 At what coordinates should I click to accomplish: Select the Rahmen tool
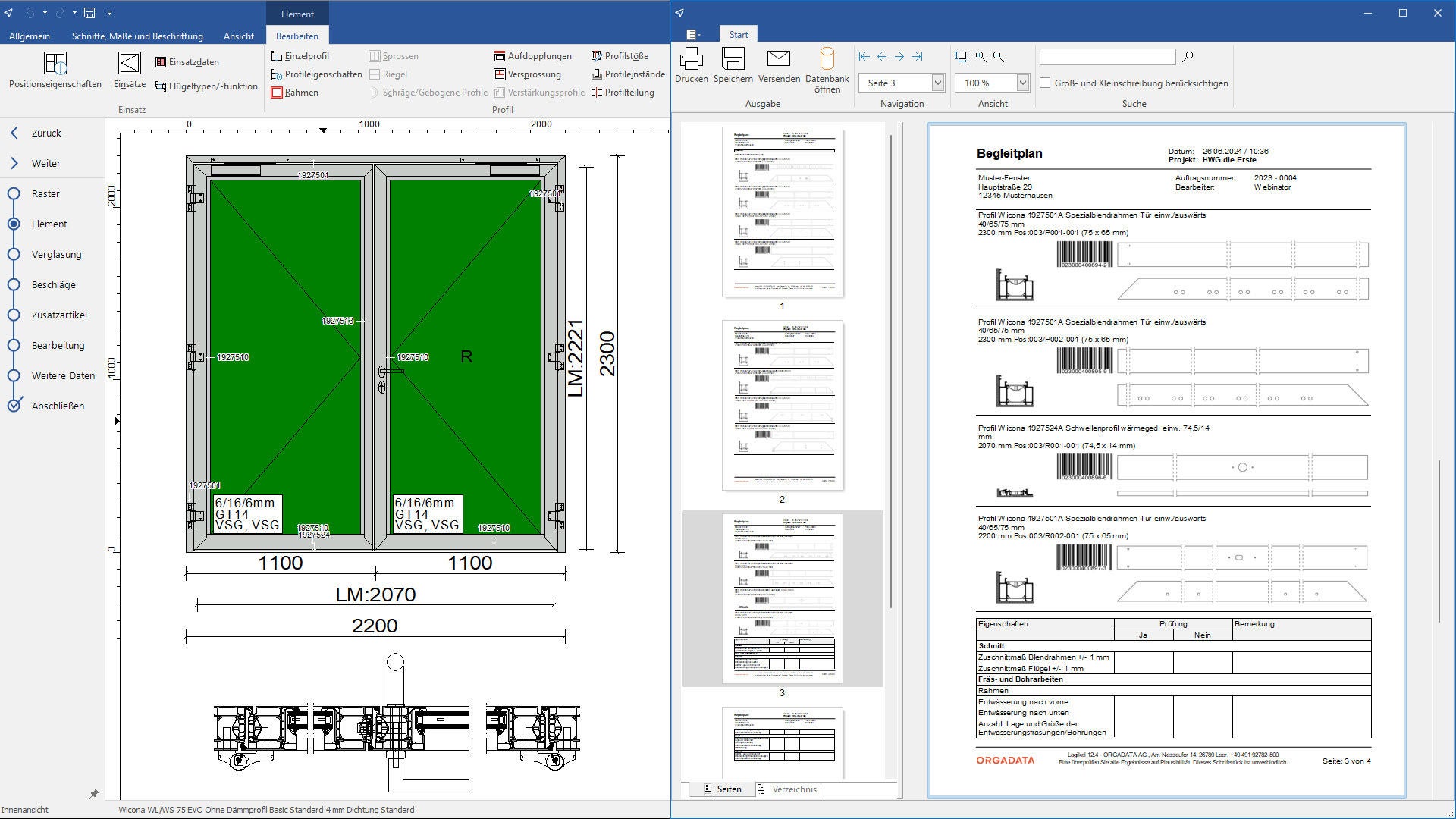tap(295, 93)
